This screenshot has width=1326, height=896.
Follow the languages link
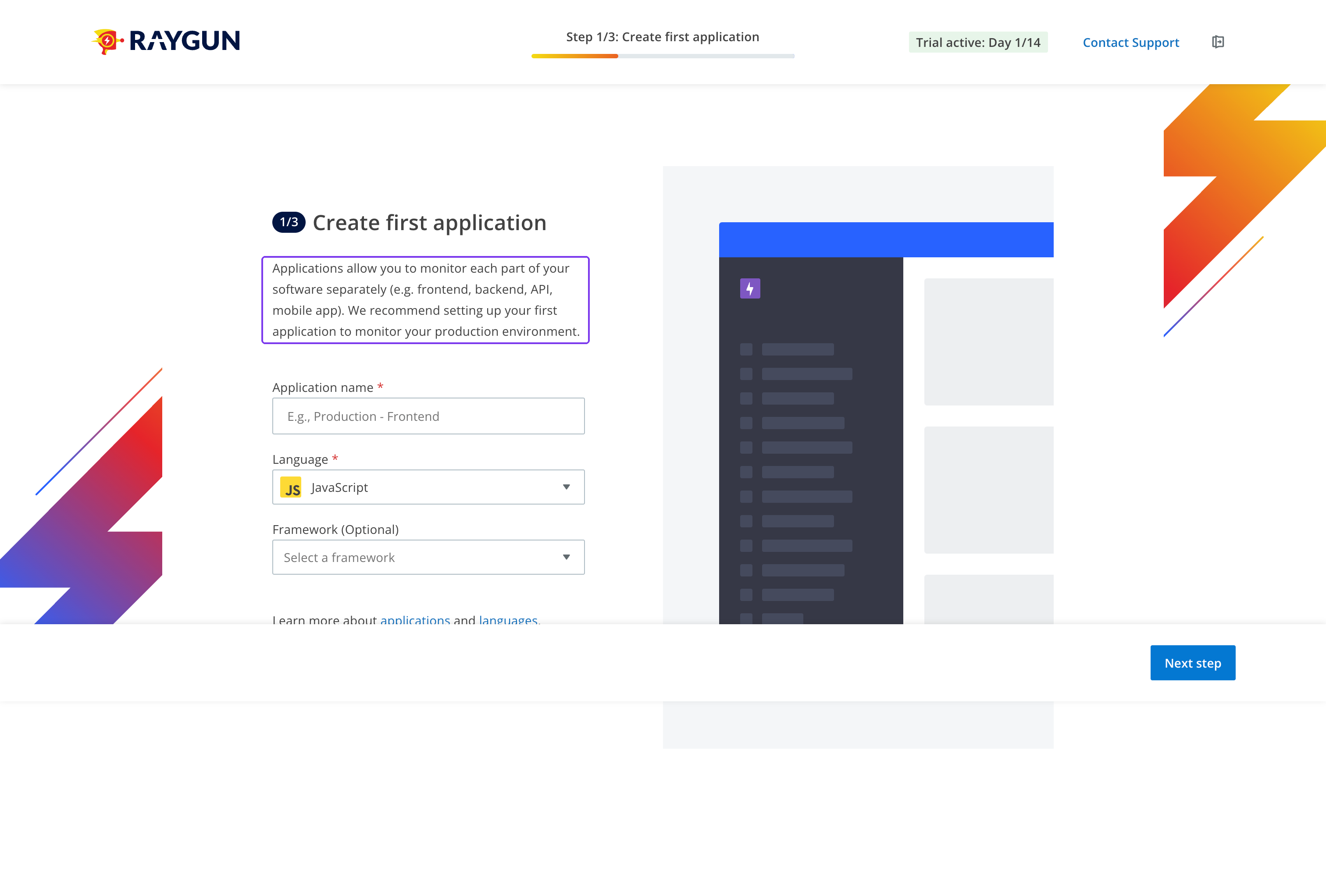click(x=508, y=619)
